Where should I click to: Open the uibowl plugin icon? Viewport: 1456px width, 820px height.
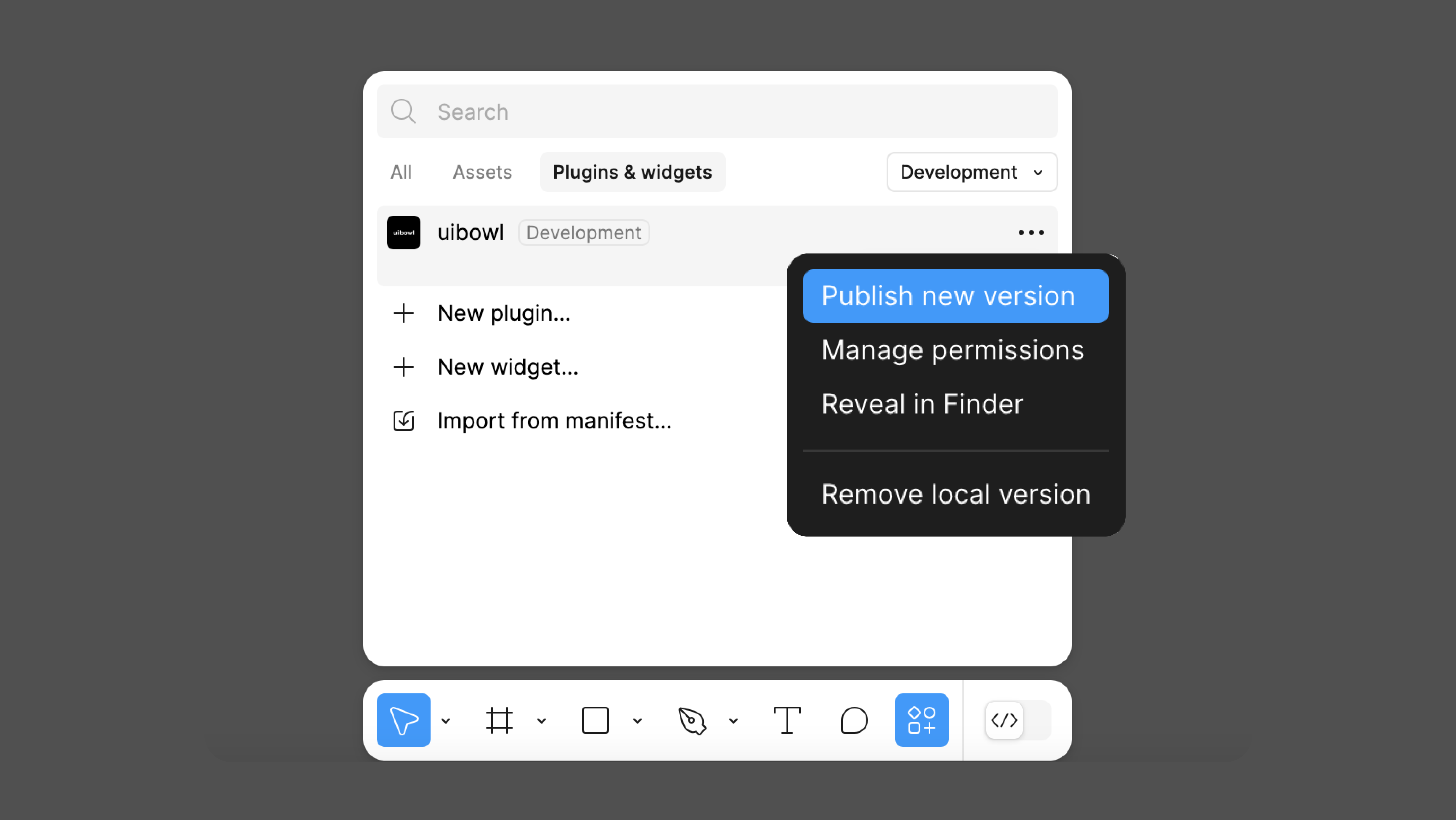(x=404, y=232)
